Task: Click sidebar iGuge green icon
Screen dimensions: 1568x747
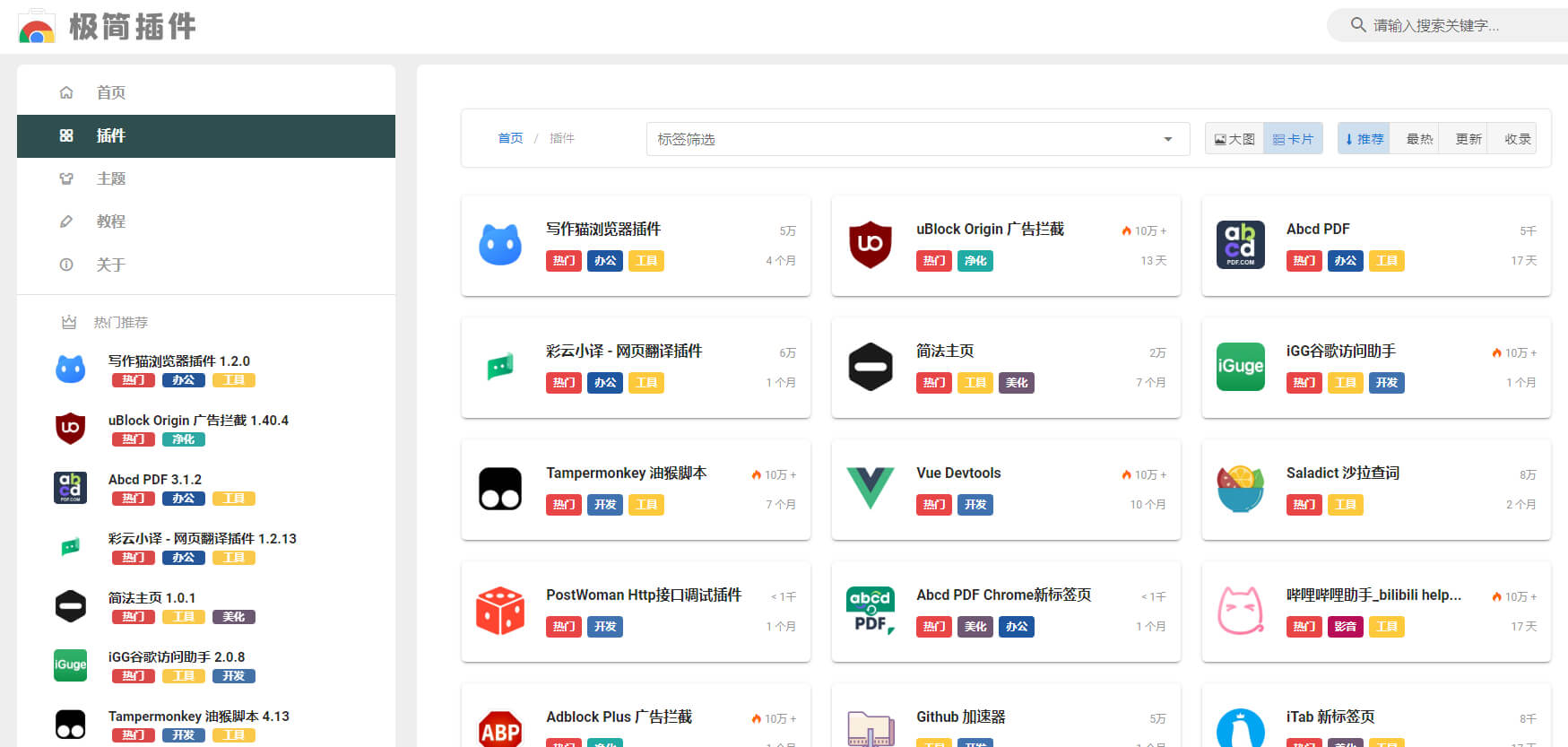Action: tap(71, 665)
